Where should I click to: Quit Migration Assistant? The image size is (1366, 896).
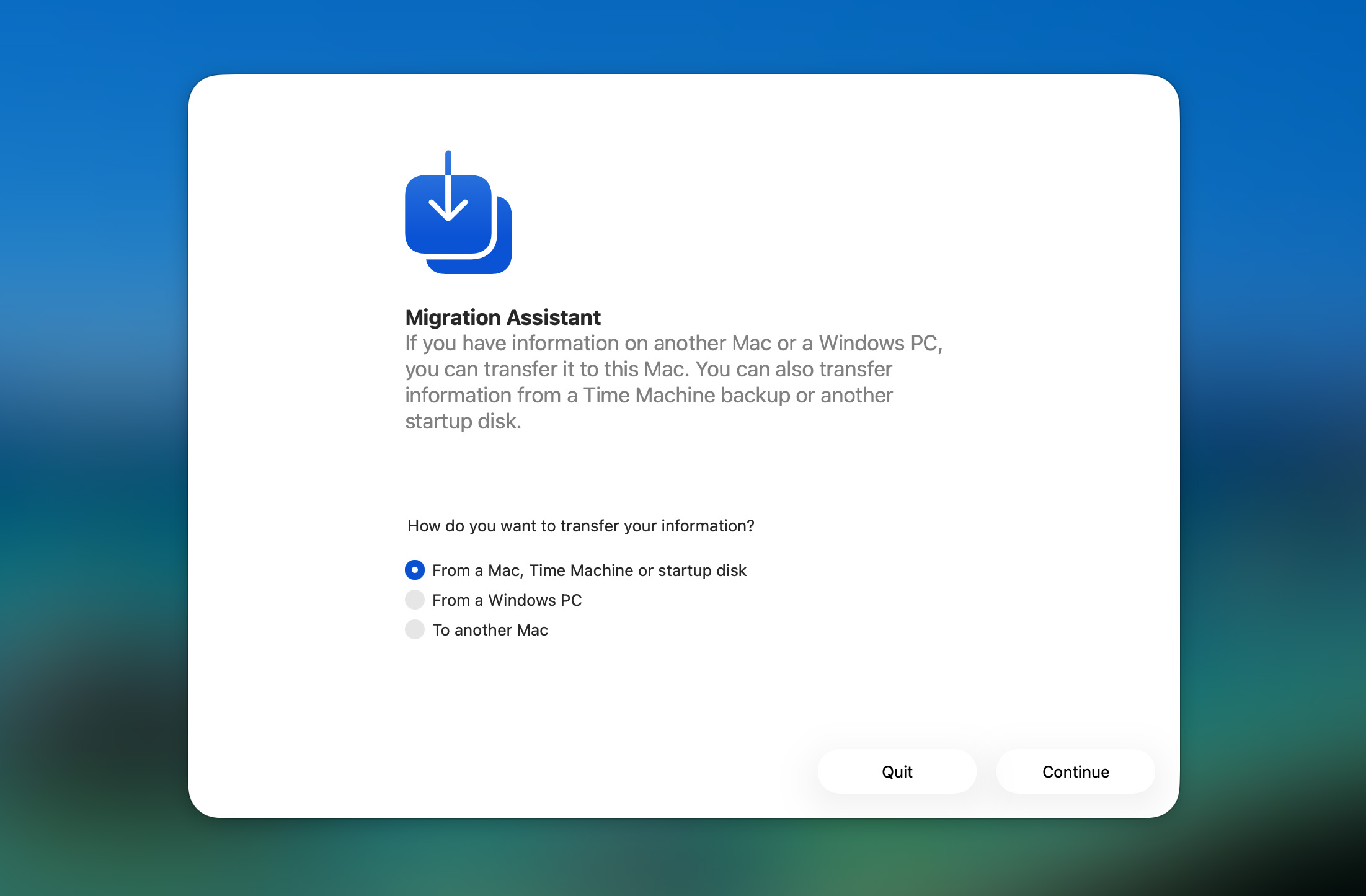click(897, 771)
